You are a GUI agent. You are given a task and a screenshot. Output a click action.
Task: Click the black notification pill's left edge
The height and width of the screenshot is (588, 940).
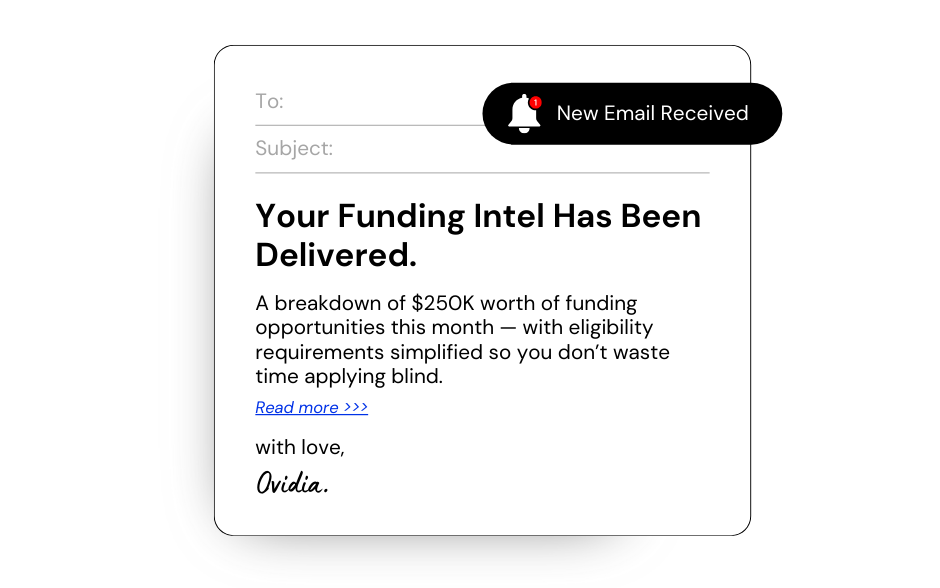tap(490, 114)
